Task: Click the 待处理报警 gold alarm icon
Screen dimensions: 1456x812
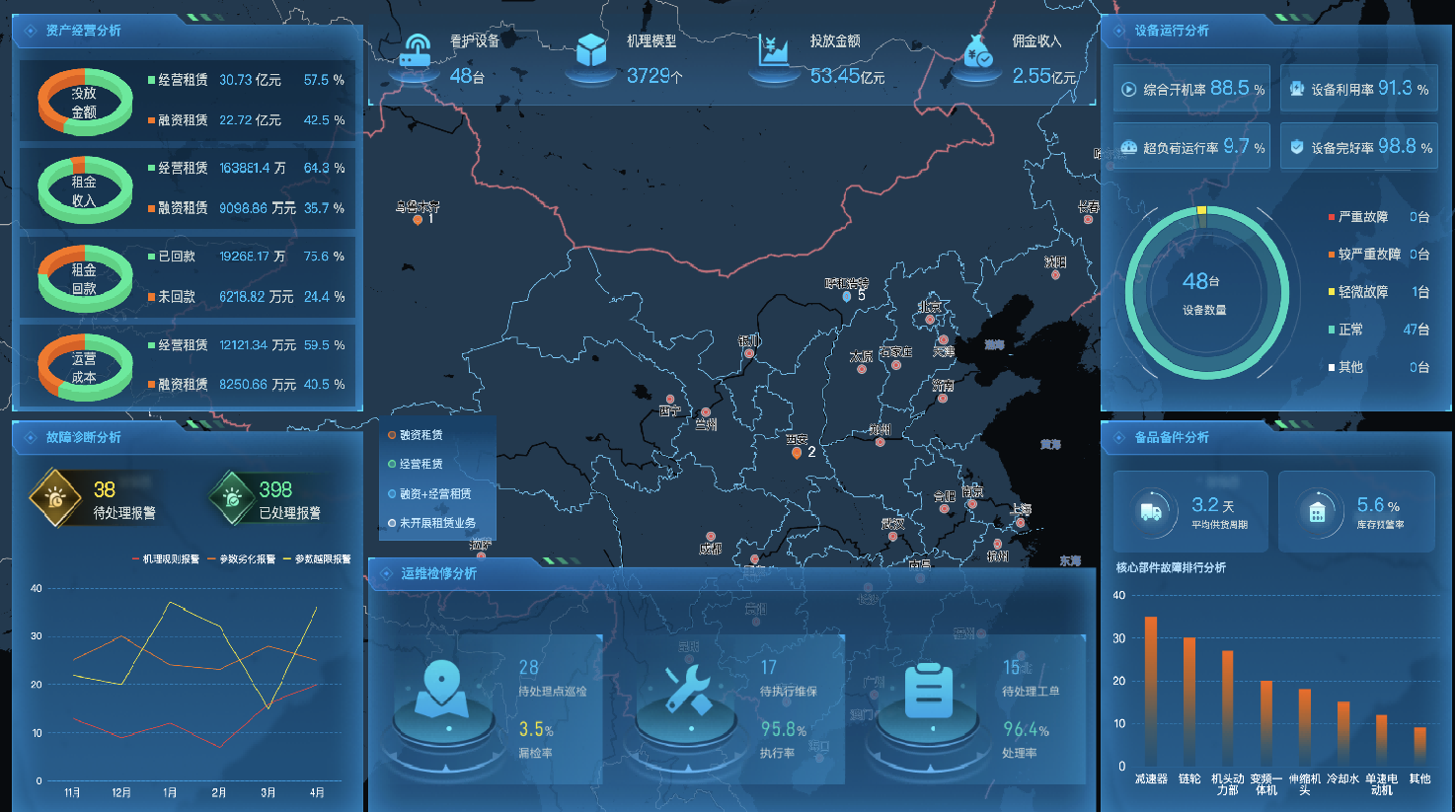Action: (x=56, y=499)
